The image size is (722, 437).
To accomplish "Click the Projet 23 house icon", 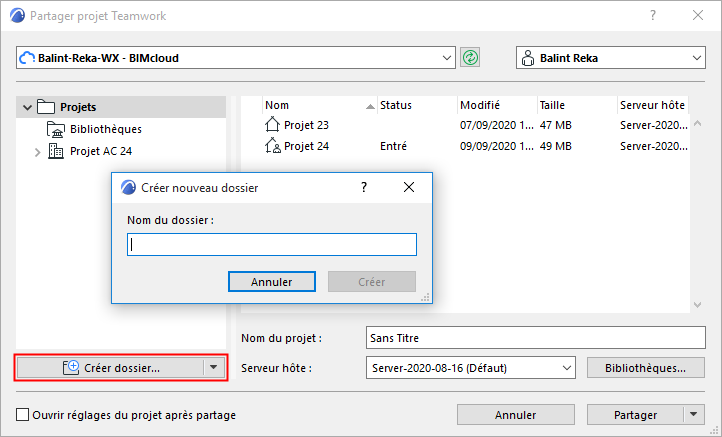I will (x=272, y=124).
